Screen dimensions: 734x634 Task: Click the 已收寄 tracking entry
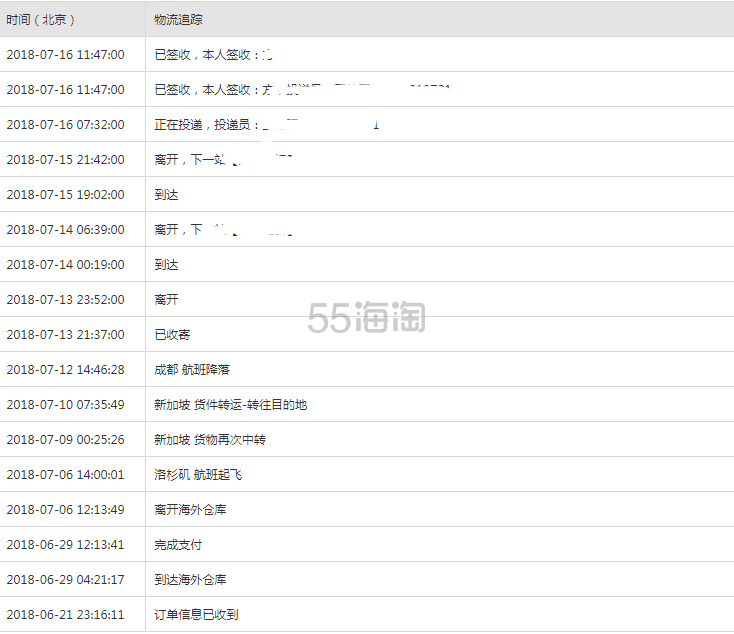tap(172, 335)
